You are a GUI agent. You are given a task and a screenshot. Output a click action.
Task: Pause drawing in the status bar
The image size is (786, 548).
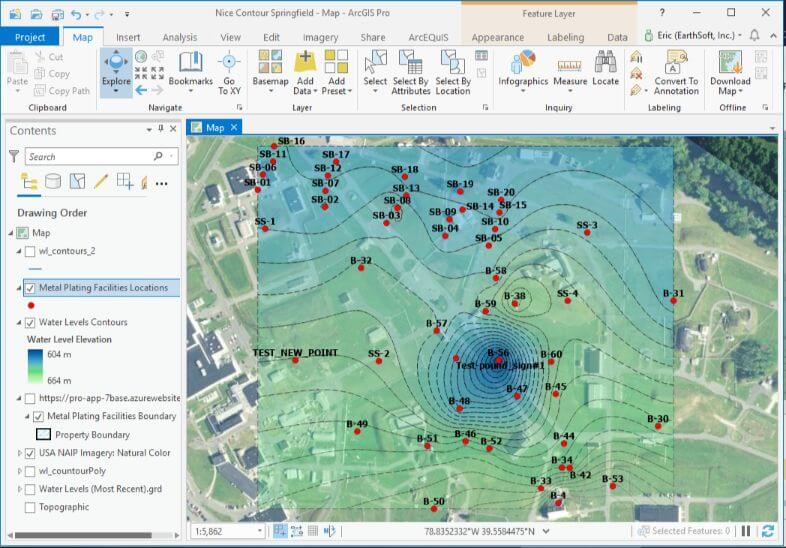click(x=746, y=531)
